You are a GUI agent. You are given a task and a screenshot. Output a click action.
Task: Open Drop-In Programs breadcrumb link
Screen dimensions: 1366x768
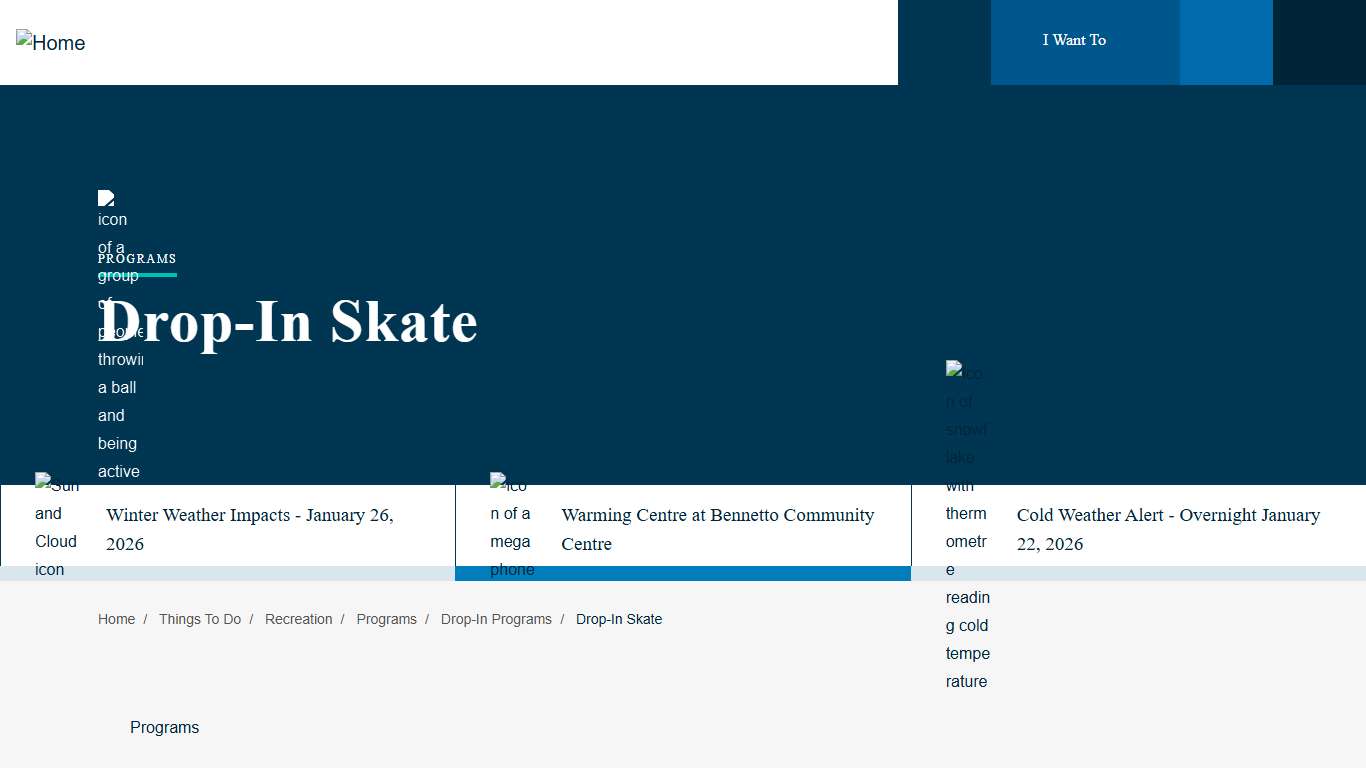(496, 619)
